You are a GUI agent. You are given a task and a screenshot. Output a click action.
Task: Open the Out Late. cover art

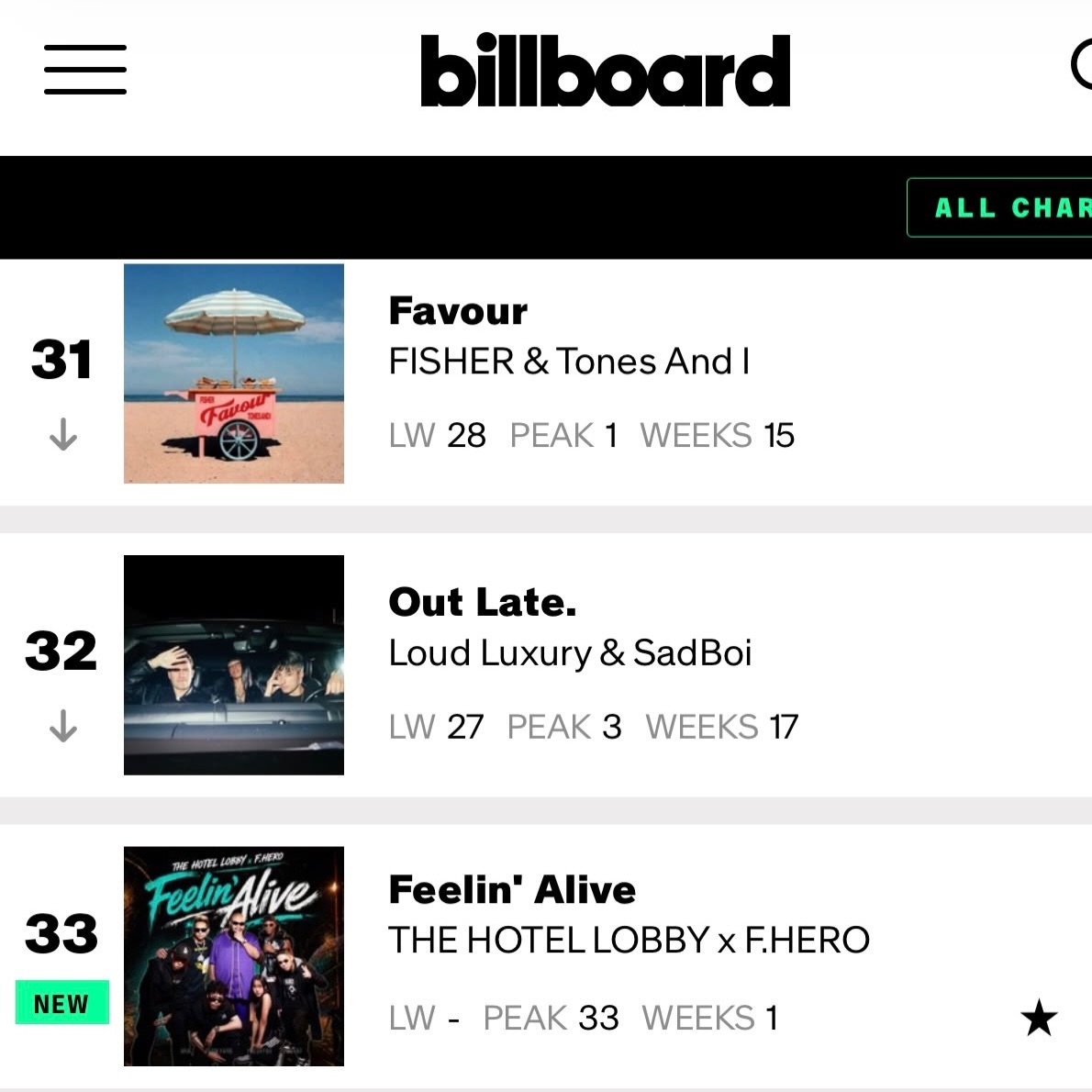[x=234, y=665]
